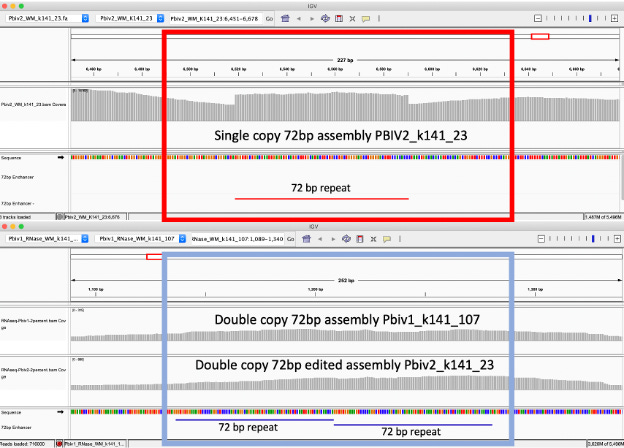The image size is (624, 448).
Task: Click the Home icon in bottom IGV window
Action: point(306,239)
